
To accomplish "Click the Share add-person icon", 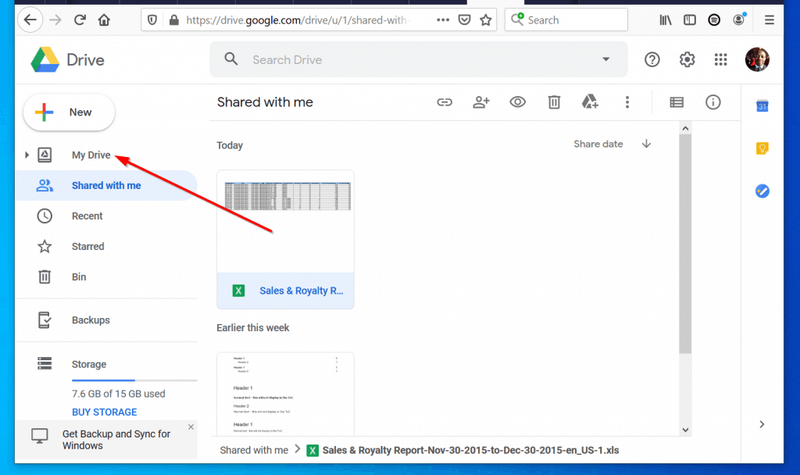I will [x=481, y=102].
